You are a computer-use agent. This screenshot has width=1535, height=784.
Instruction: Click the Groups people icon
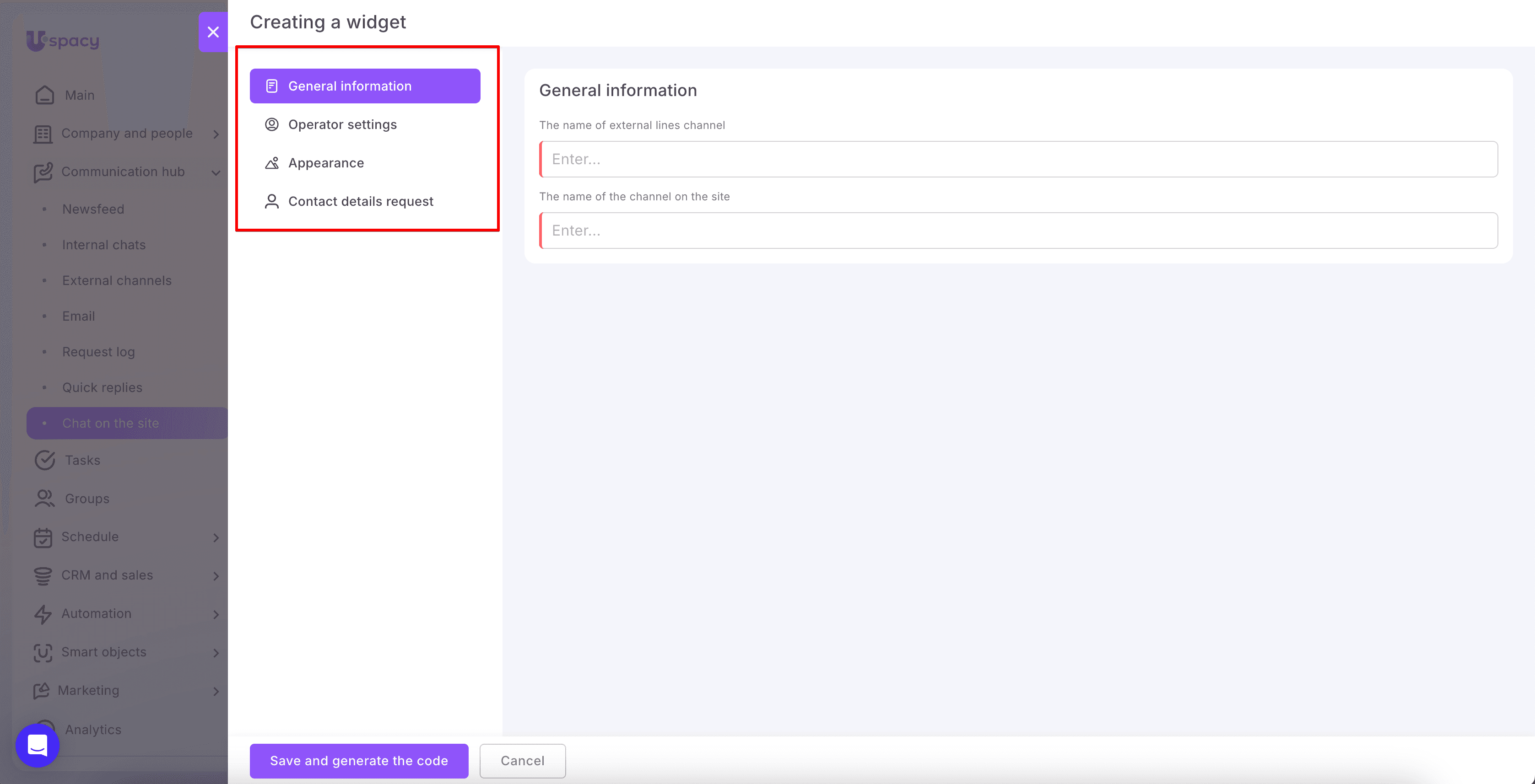pos(45,499)
